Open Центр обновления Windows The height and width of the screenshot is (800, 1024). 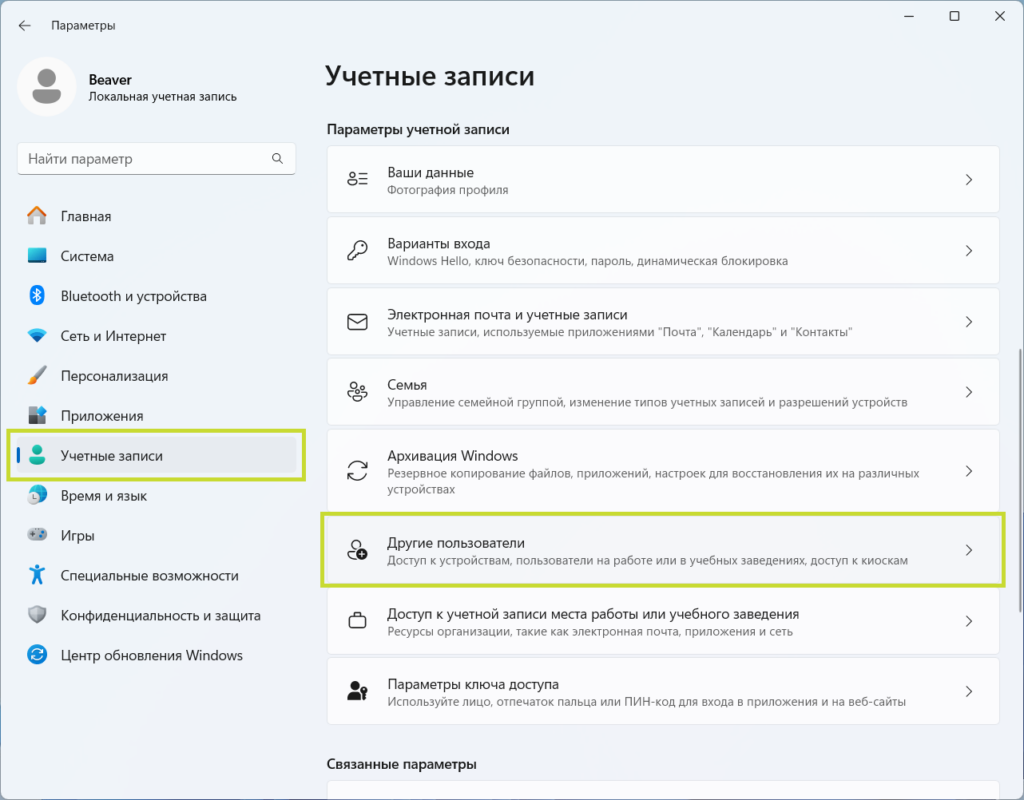(157, 655)
